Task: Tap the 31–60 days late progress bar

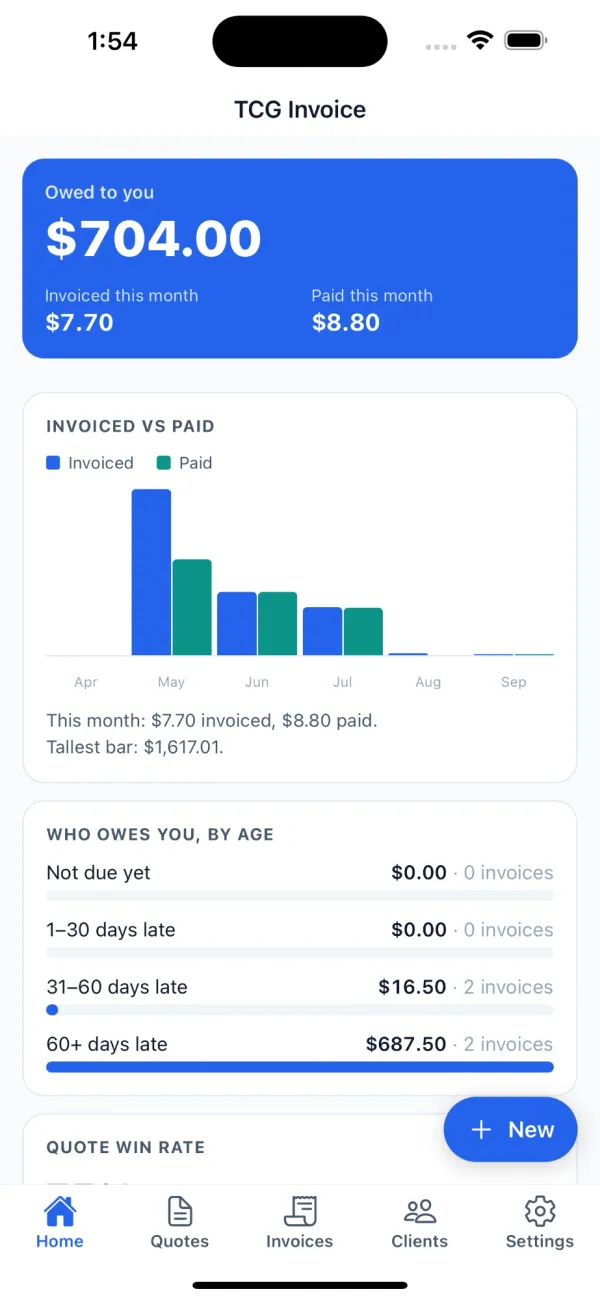Action: 300,1010
